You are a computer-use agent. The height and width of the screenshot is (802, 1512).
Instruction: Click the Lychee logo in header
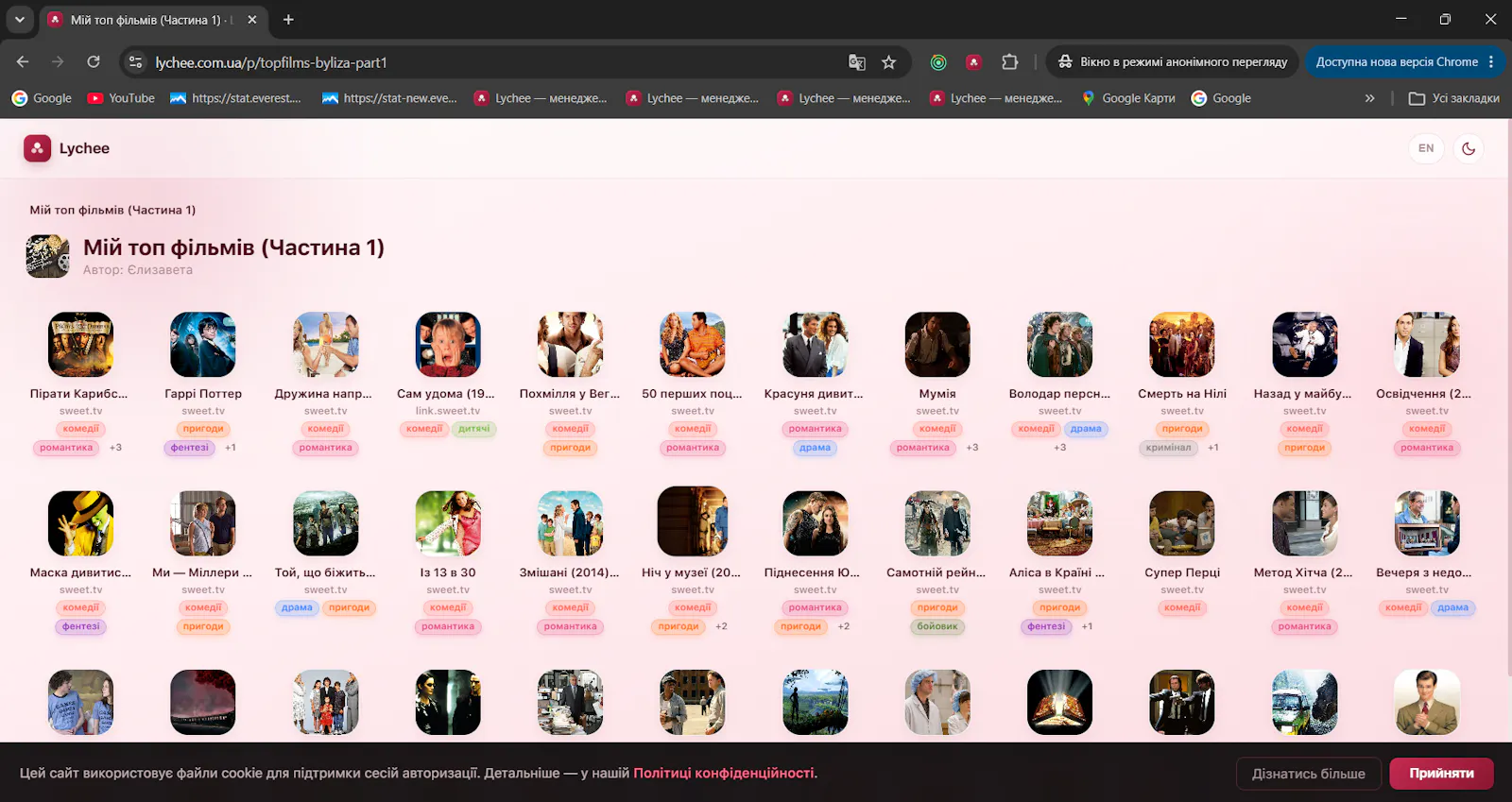point(67,148)
